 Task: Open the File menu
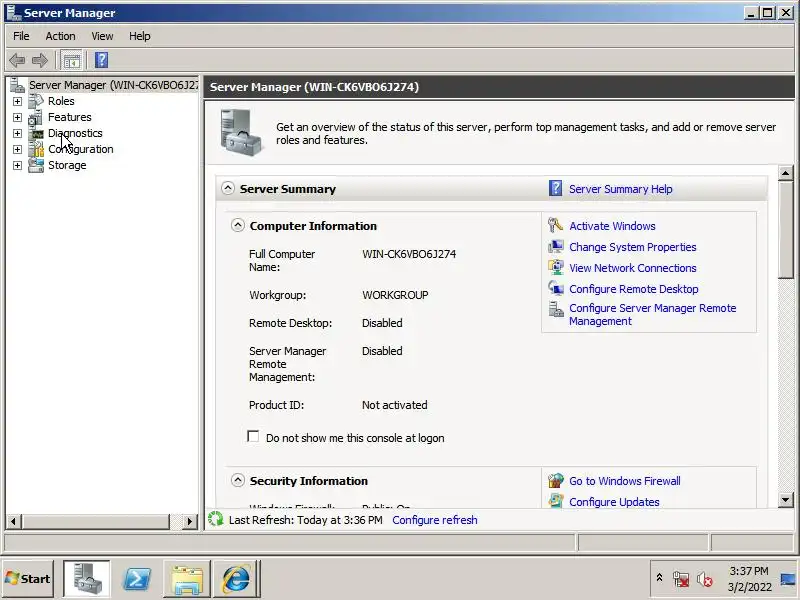[x=21, y=36]
